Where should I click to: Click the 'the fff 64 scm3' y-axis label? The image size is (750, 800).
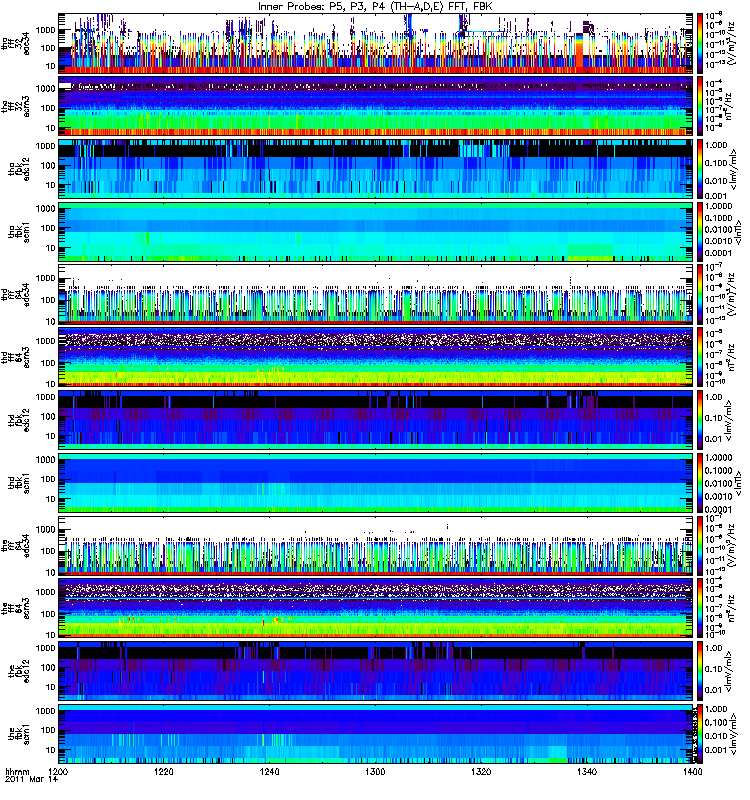[16, 608]
